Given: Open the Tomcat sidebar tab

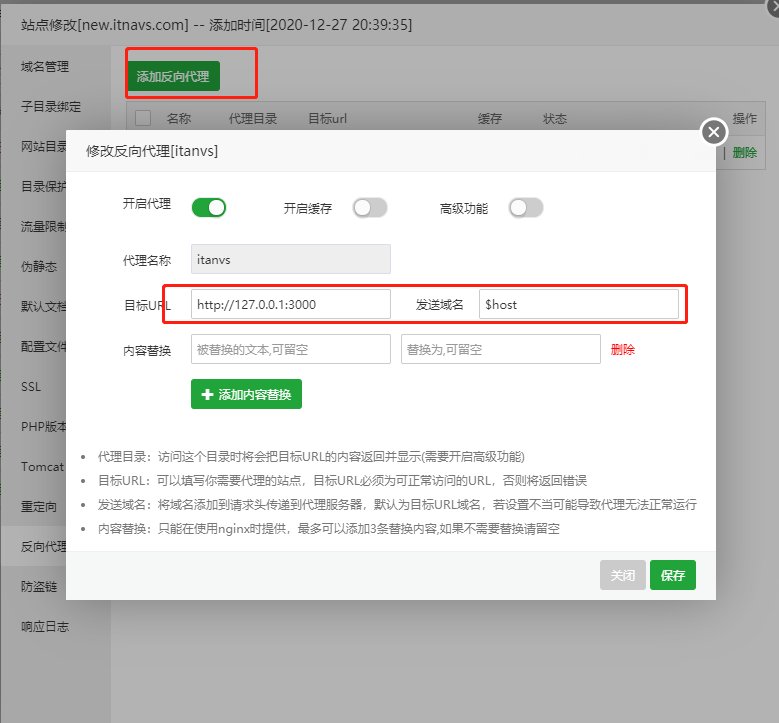Looking at the screenshot, I should point(42,467).
